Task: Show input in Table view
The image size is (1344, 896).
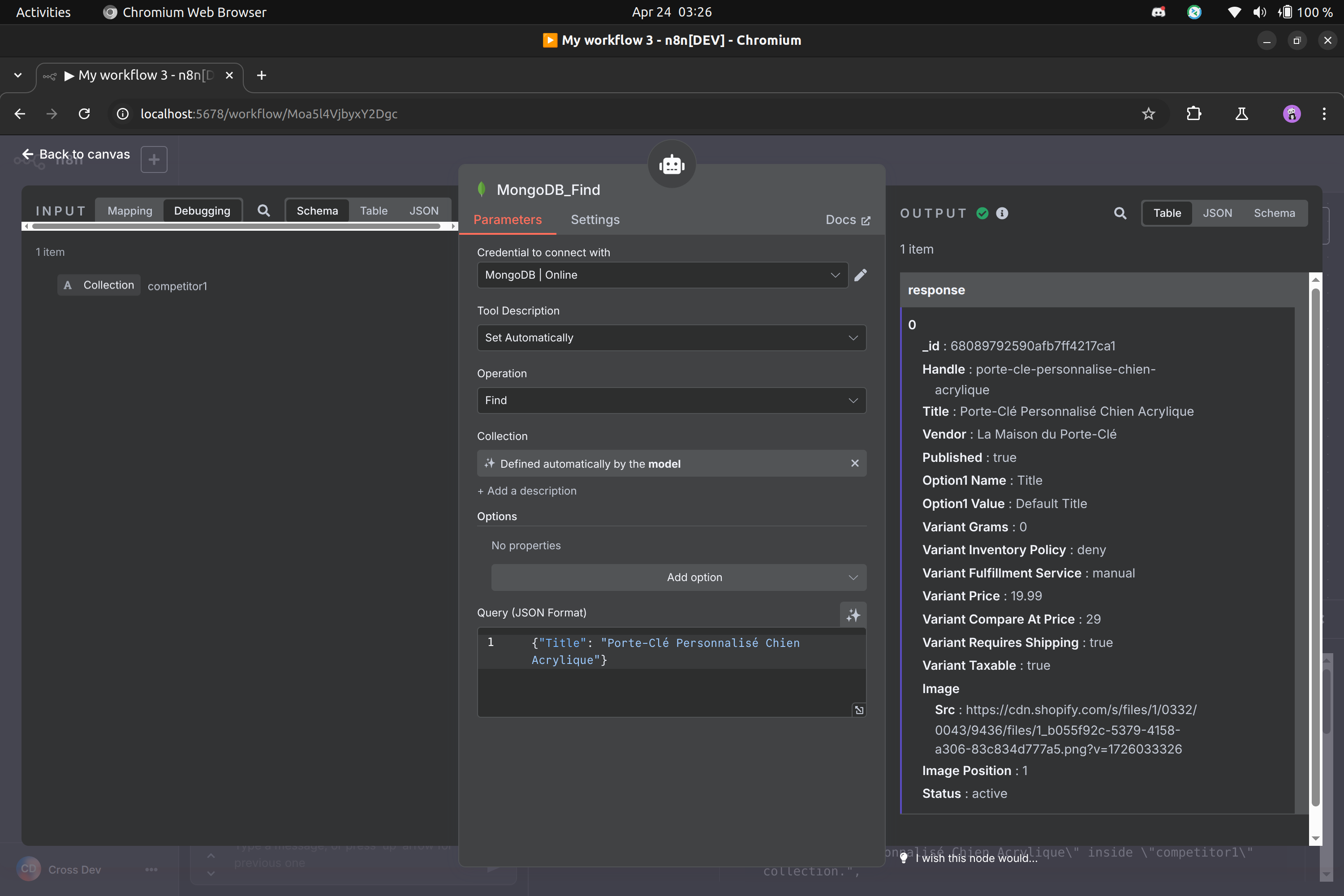Action: [374, 210]
